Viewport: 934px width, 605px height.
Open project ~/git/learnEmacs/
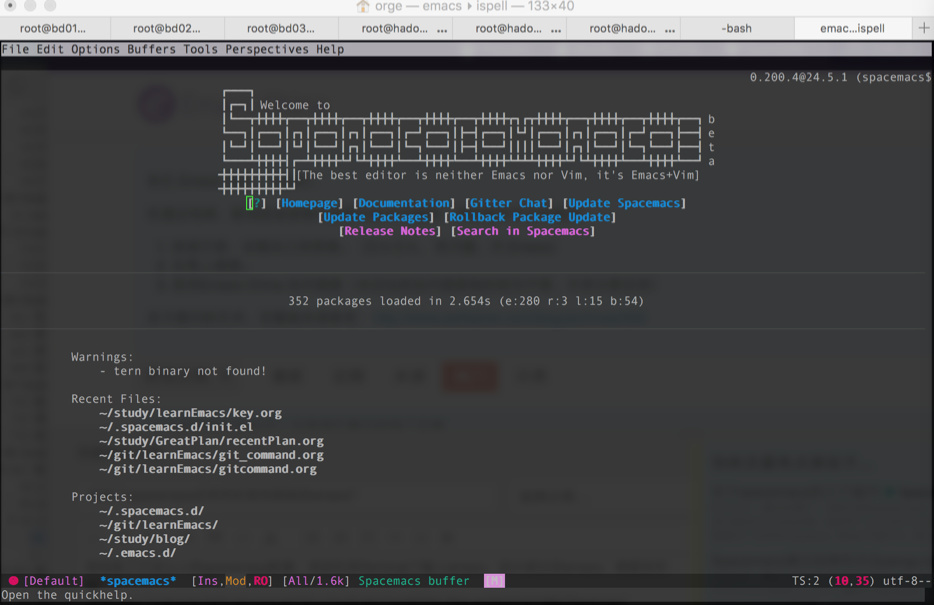click(x=158, y=525)
